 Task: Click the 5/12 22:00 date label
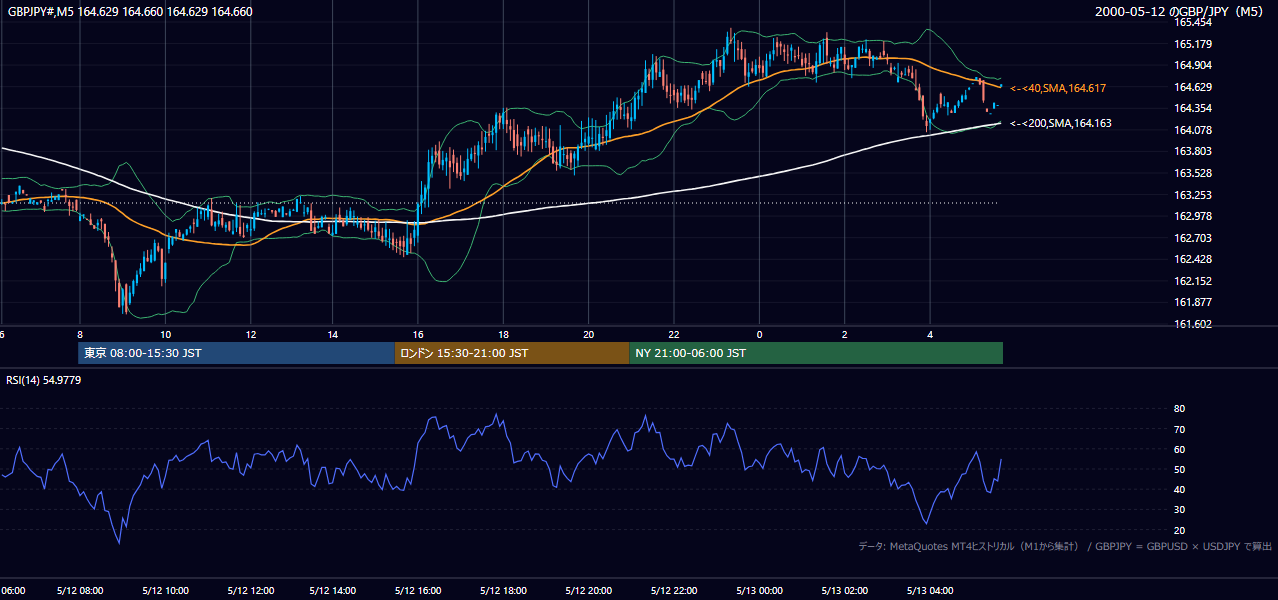(674, 591)
